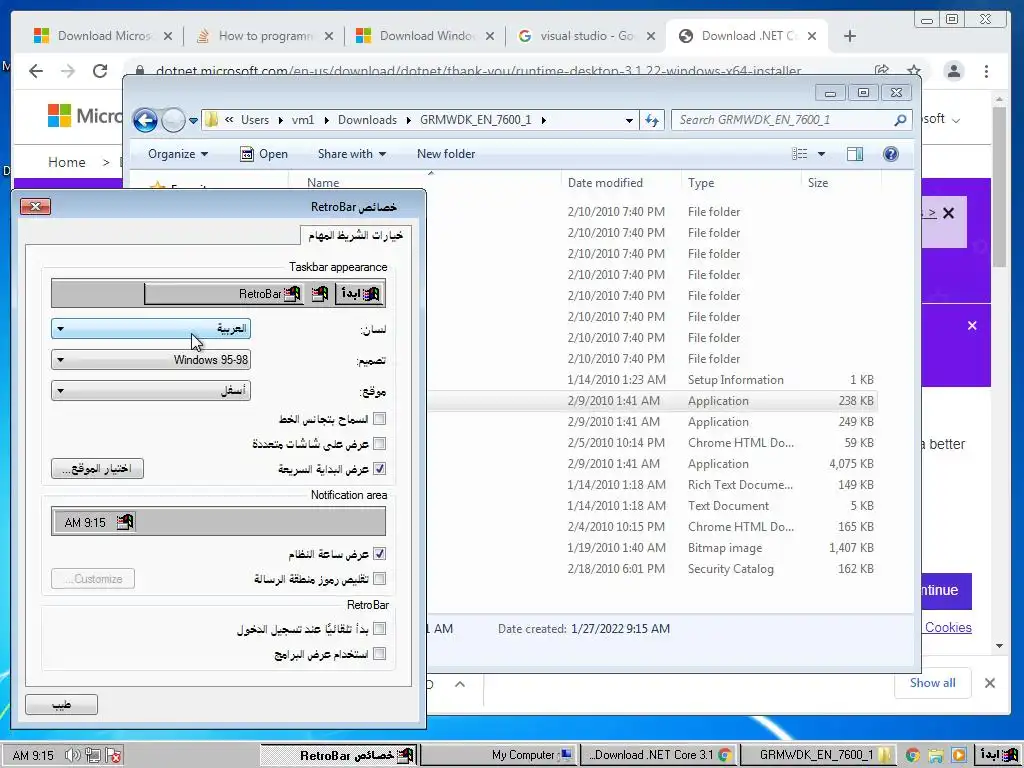1024x768 pixels.
Task: Click the Explorer back navigation arrow
Action: pyautogui.click(x=145, y=120)
